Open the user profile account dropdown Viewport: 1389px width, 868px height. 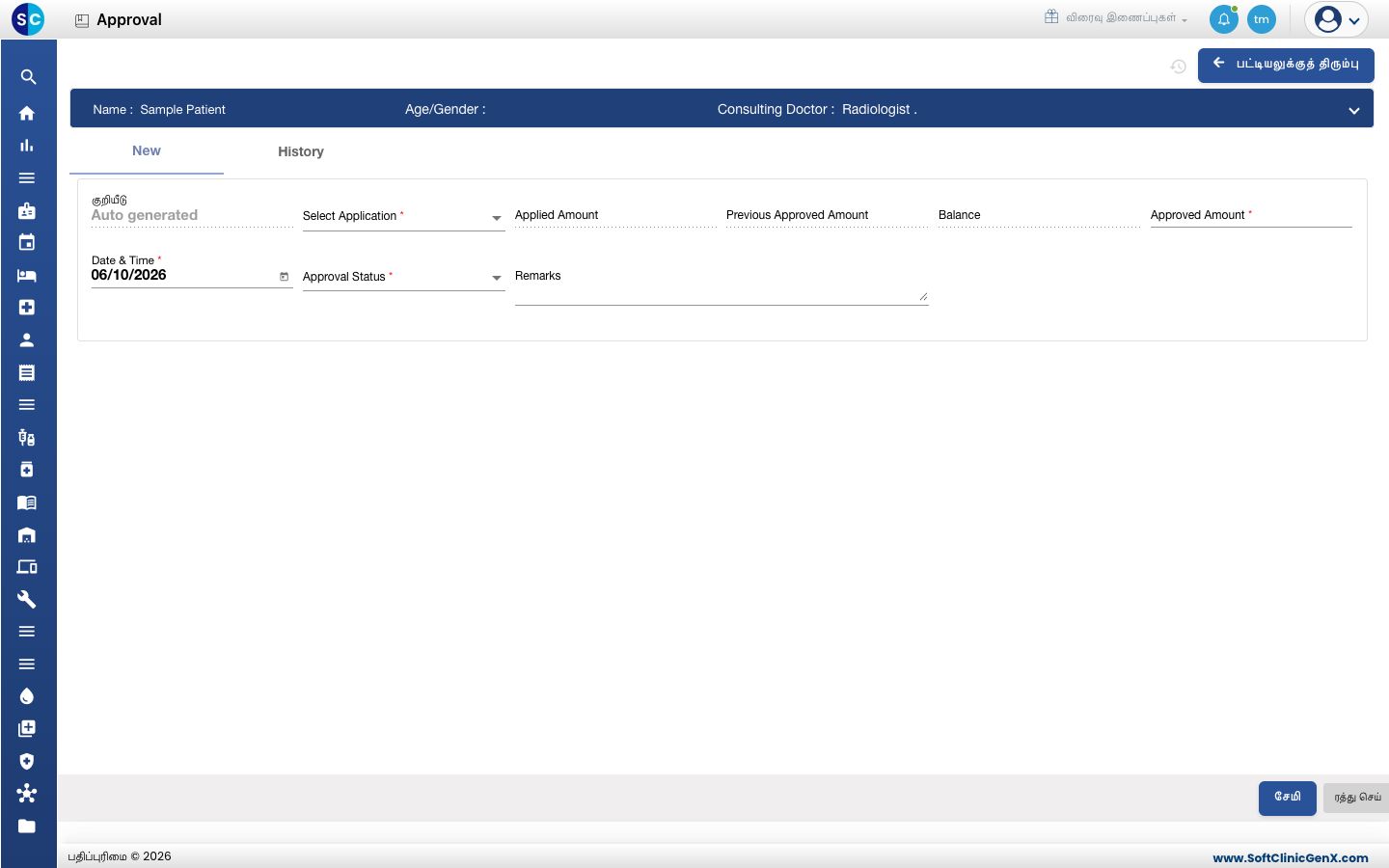tap(1337, 19)
